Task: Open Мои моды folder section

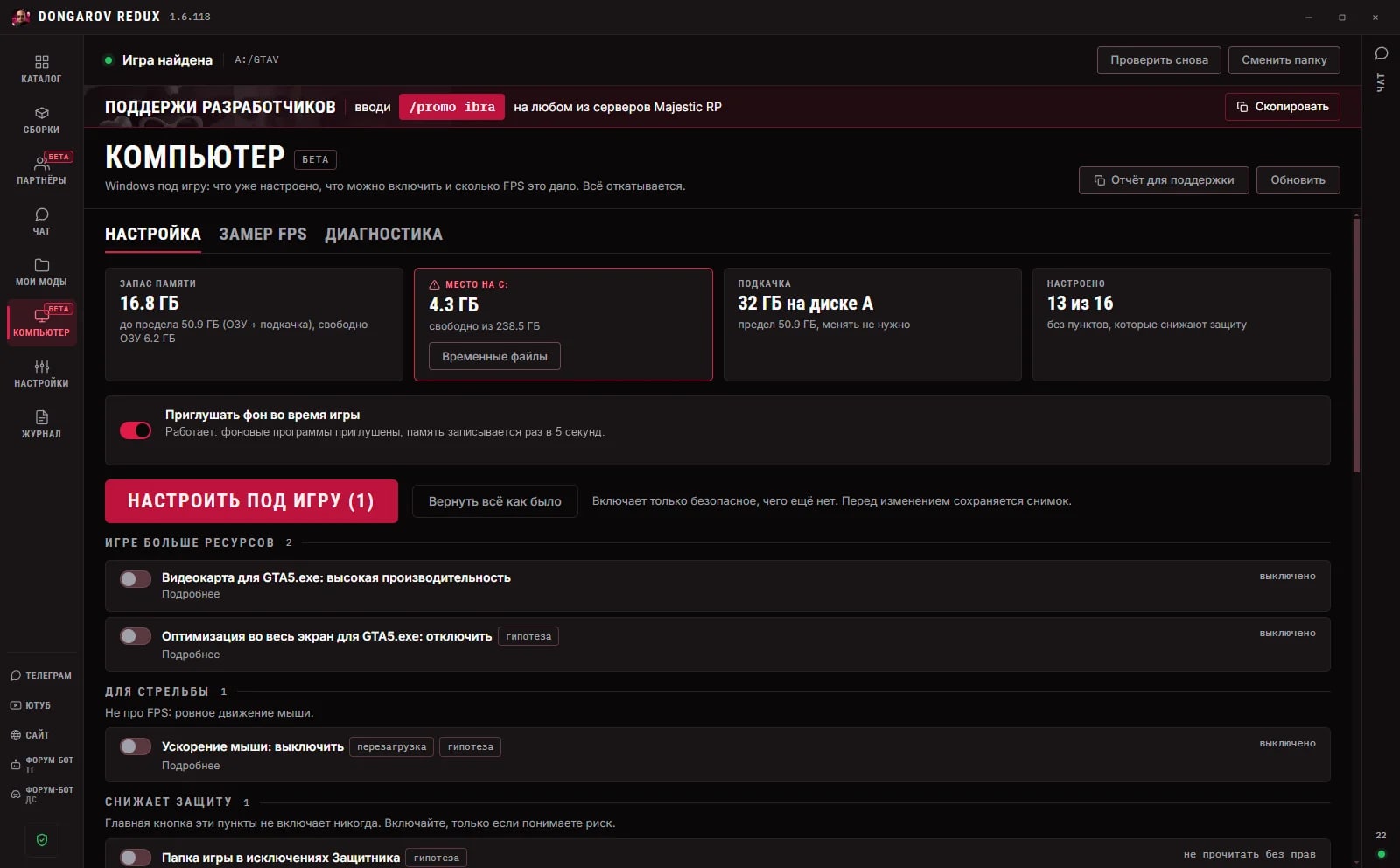Action: (41, 272)
